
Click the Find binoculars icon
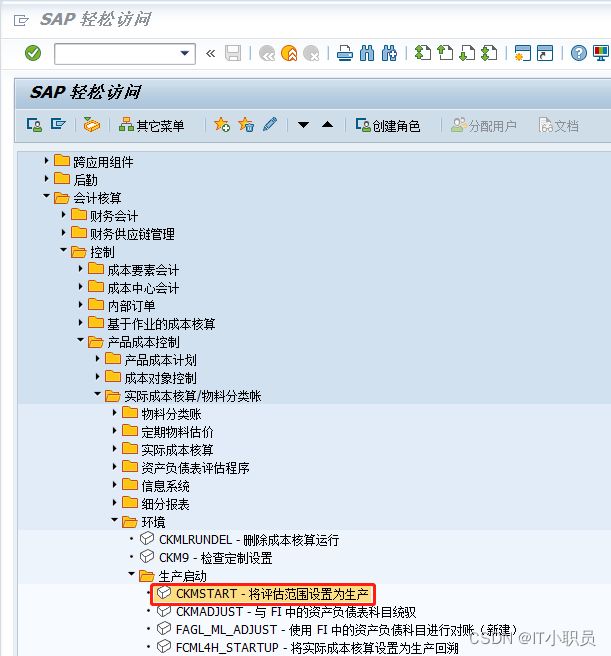tap(367, 53)
